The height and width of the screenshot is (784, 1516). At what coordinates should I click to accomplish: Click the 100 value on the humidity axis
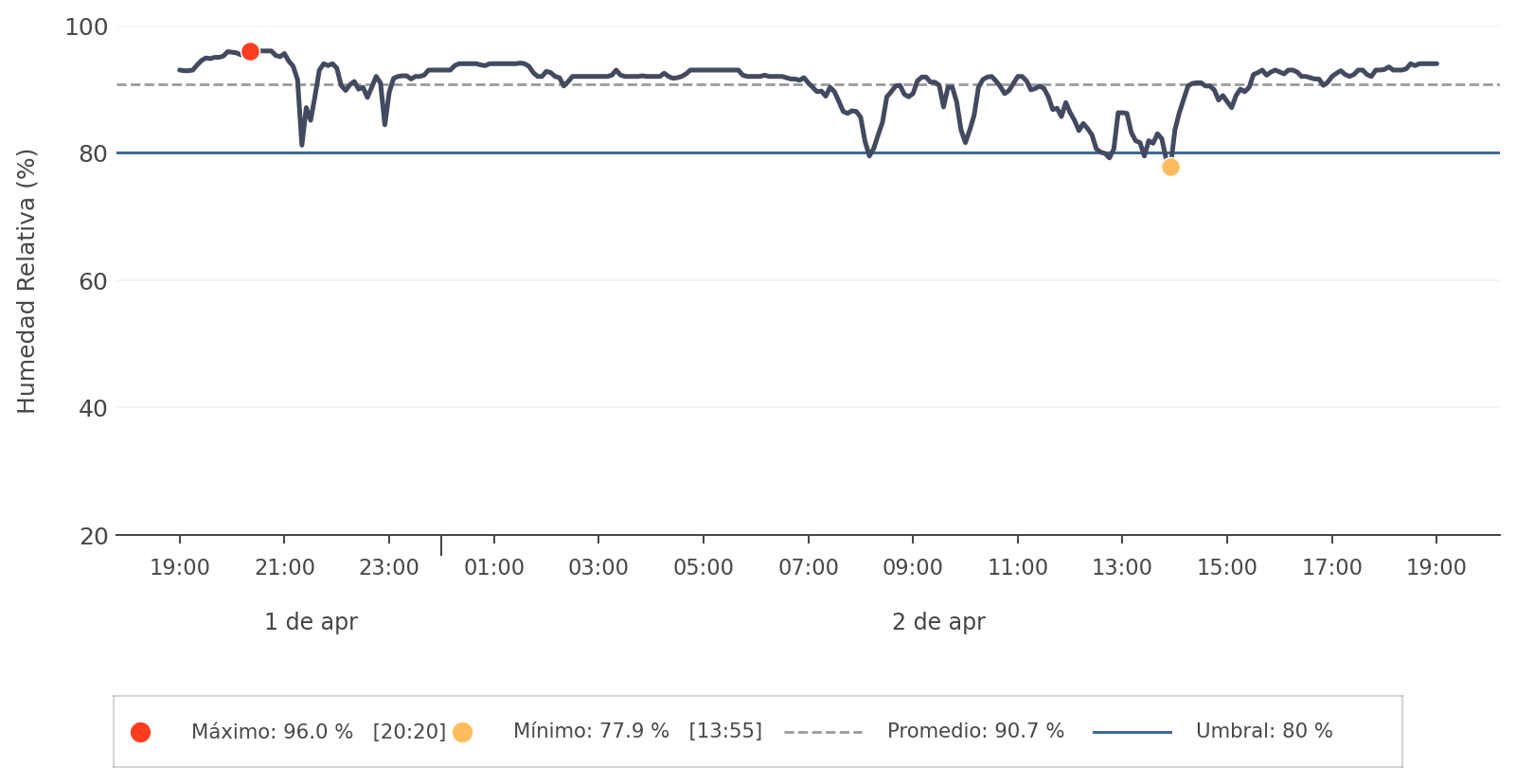86,27
